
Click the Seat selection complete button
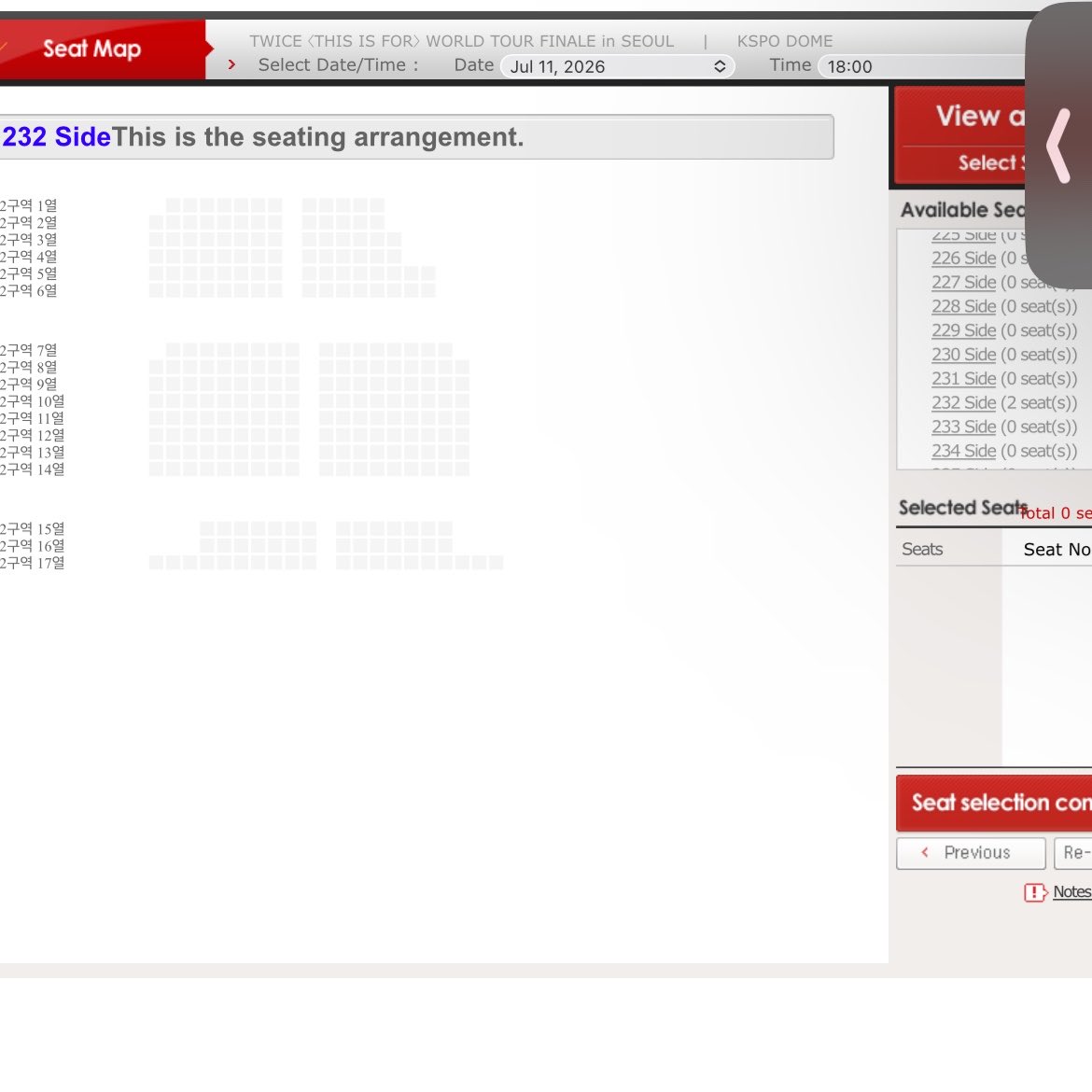pos(994,803)
